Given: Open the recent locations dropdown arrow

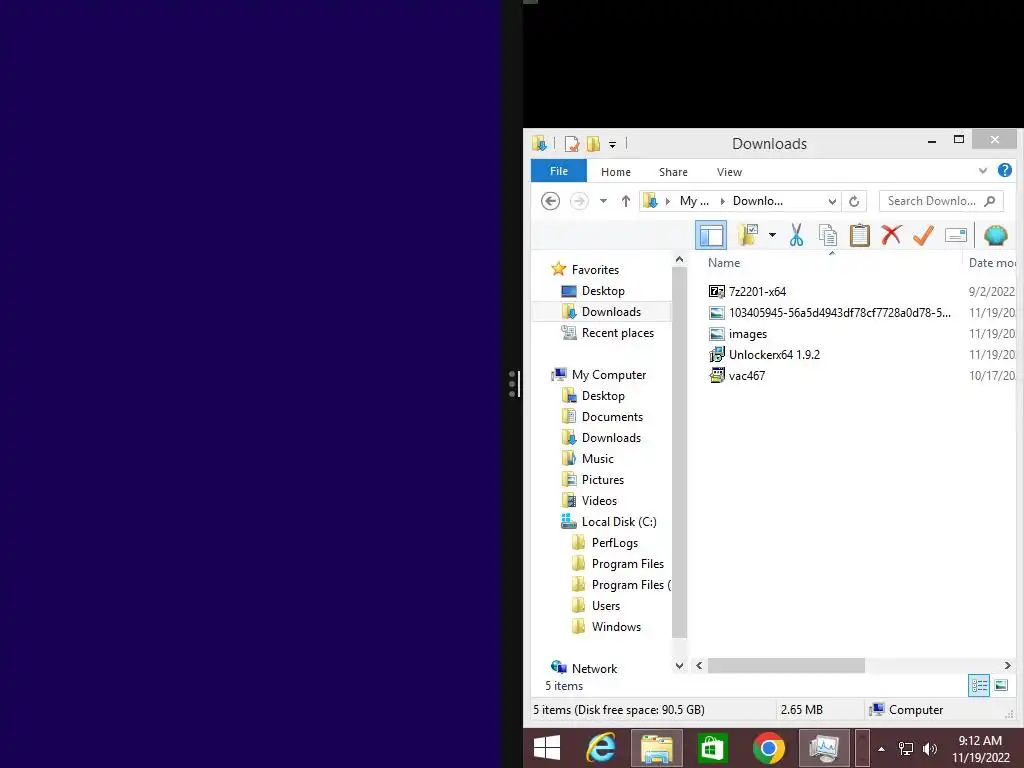Looking at the screenshot, I should tap(603, 201).
